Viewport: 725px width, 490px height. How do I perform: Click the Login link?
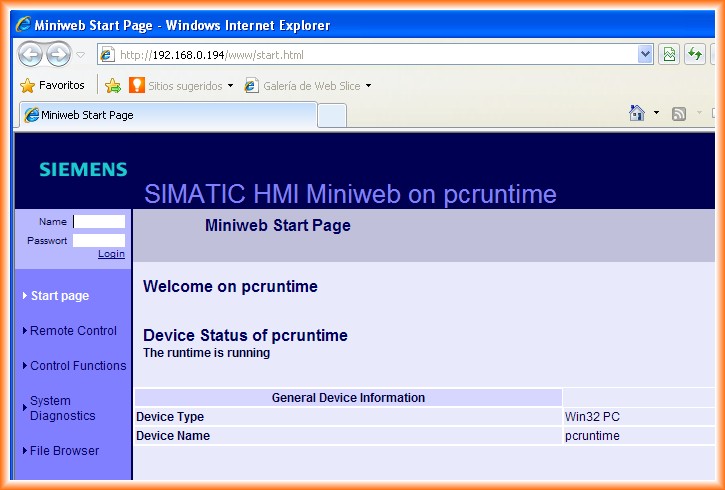click(111, 254)
